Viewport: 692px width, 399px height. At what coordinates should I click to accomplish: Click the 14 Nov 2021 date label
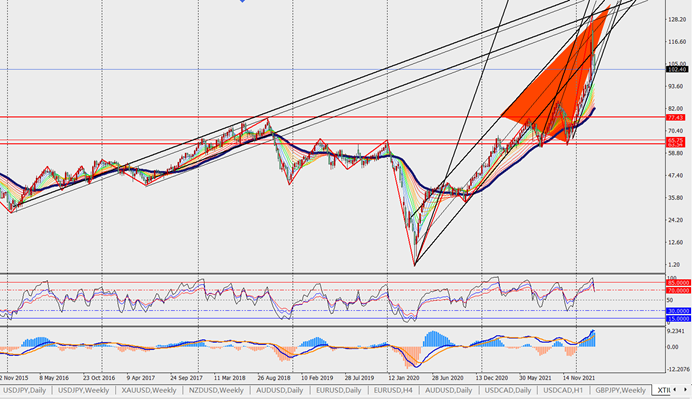pos(579,378)
